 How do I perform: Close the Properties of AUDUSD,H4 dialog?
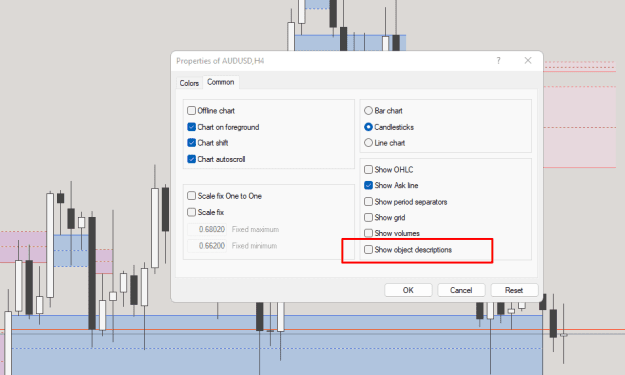[x=528, y=61]
